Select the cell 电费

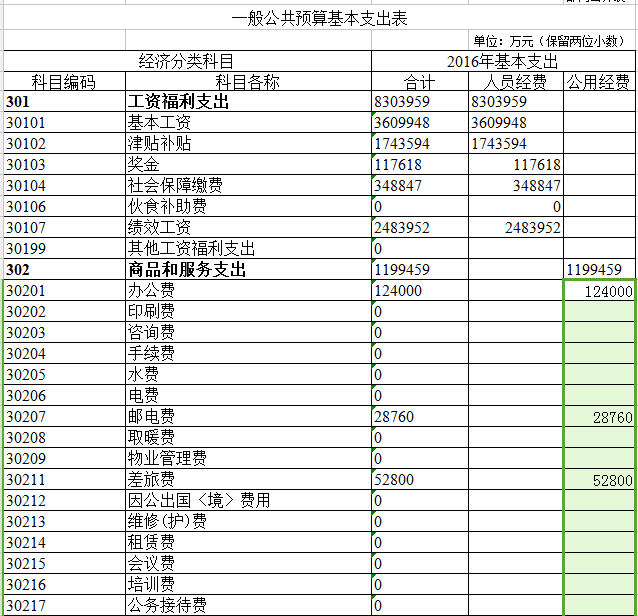point(248,395)
